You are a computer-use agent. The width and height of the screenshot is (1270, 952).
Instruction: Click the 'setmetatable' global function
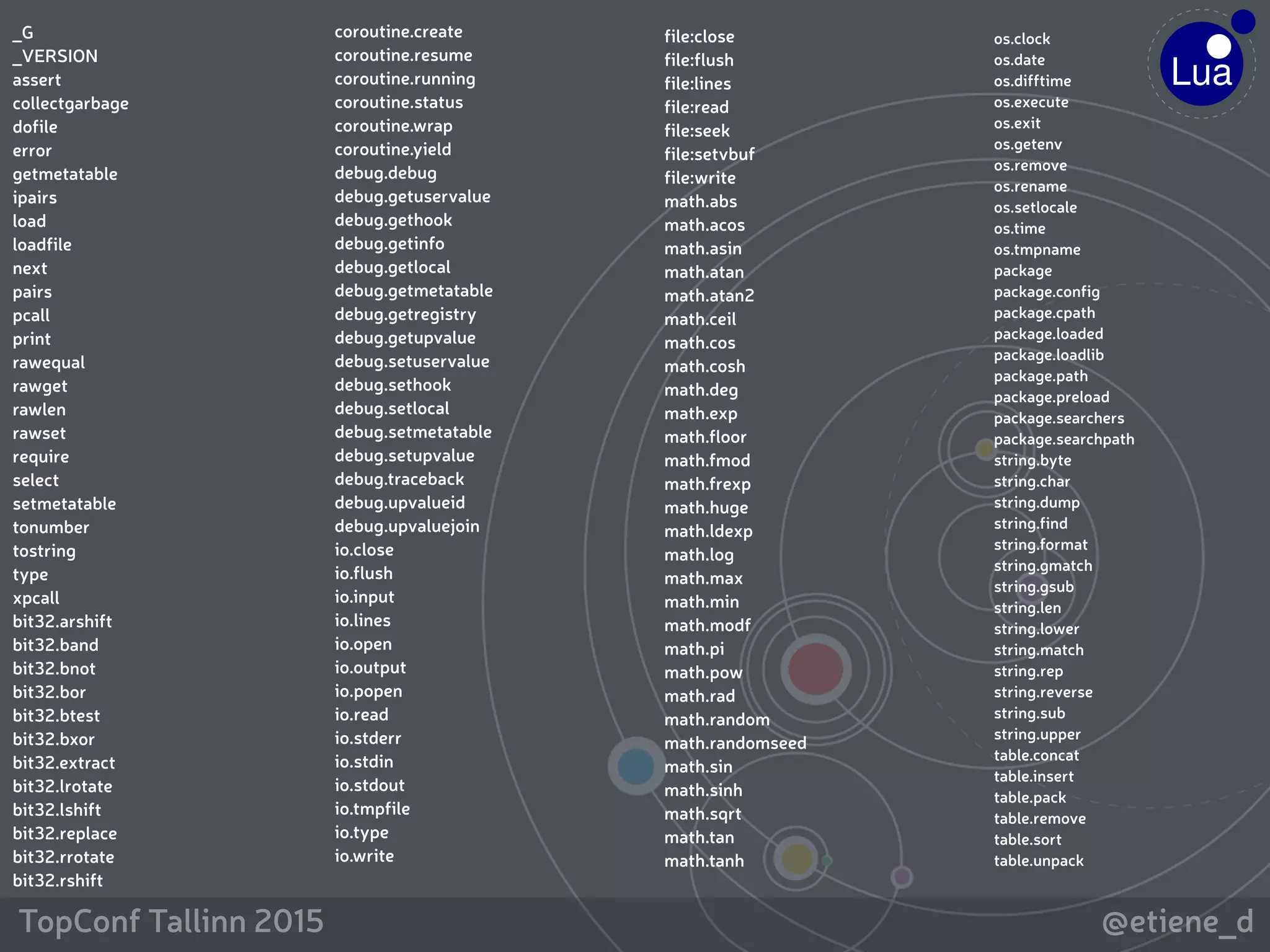point(64,504)
